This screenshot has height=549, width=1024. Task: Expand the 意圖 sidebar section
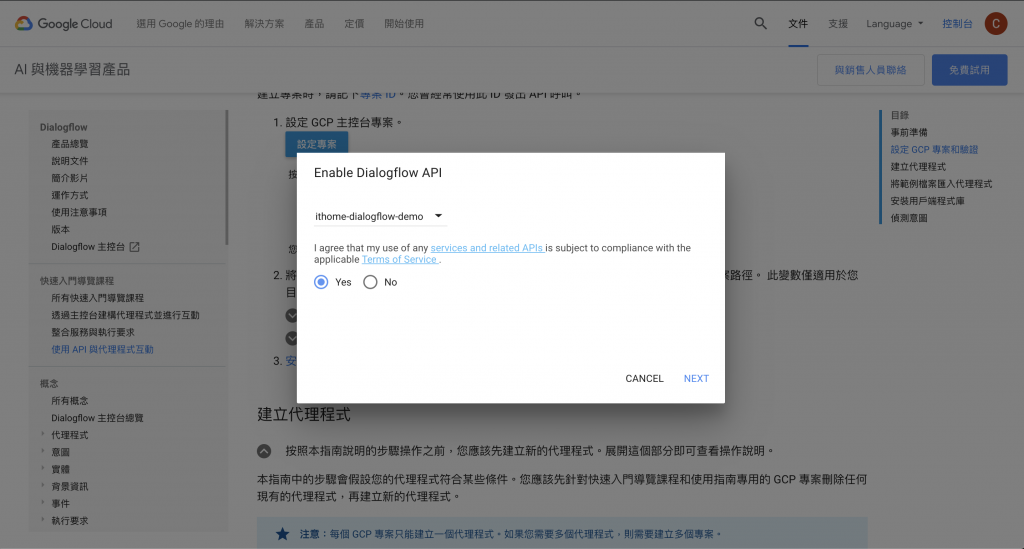point(43,451)
